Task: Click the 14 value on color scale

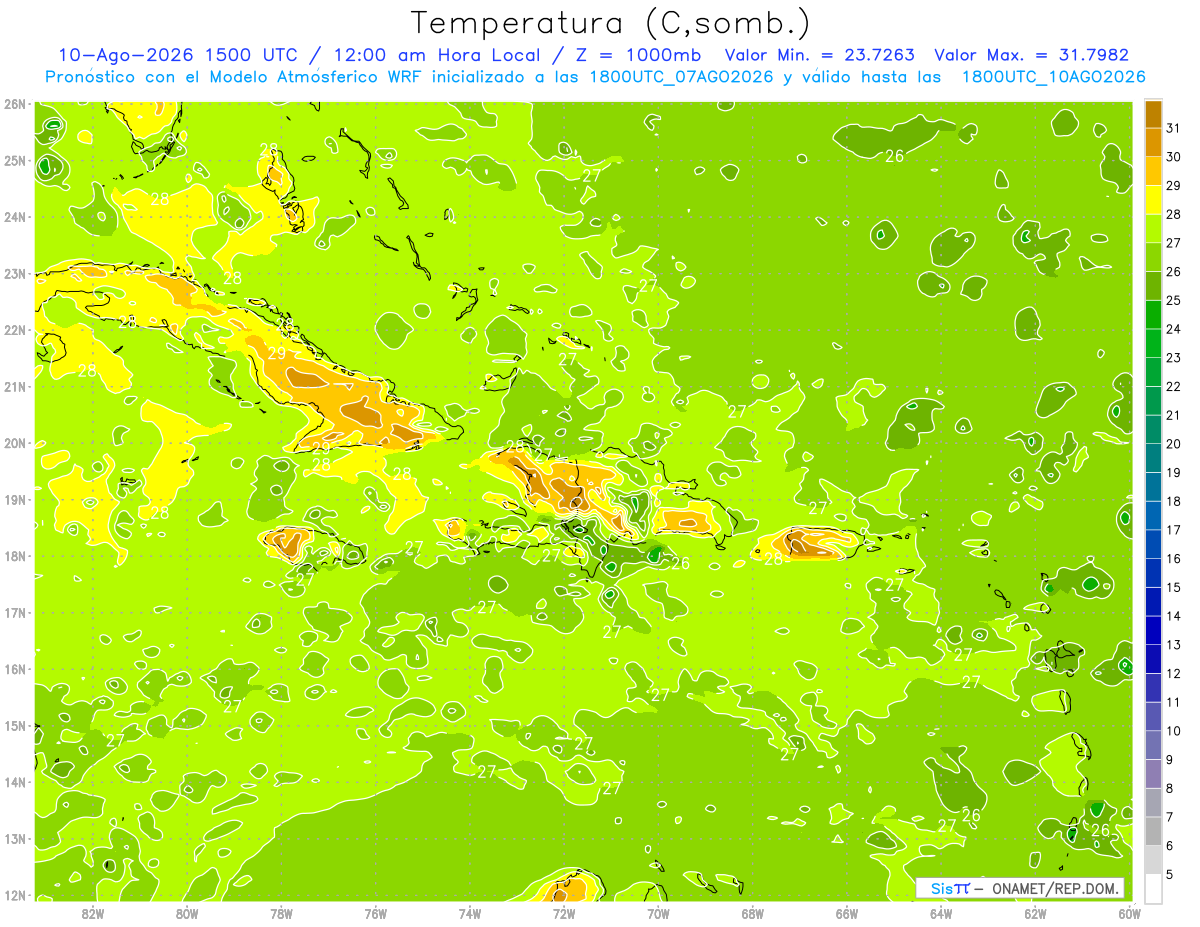Action: click(x=1174, y=616)
